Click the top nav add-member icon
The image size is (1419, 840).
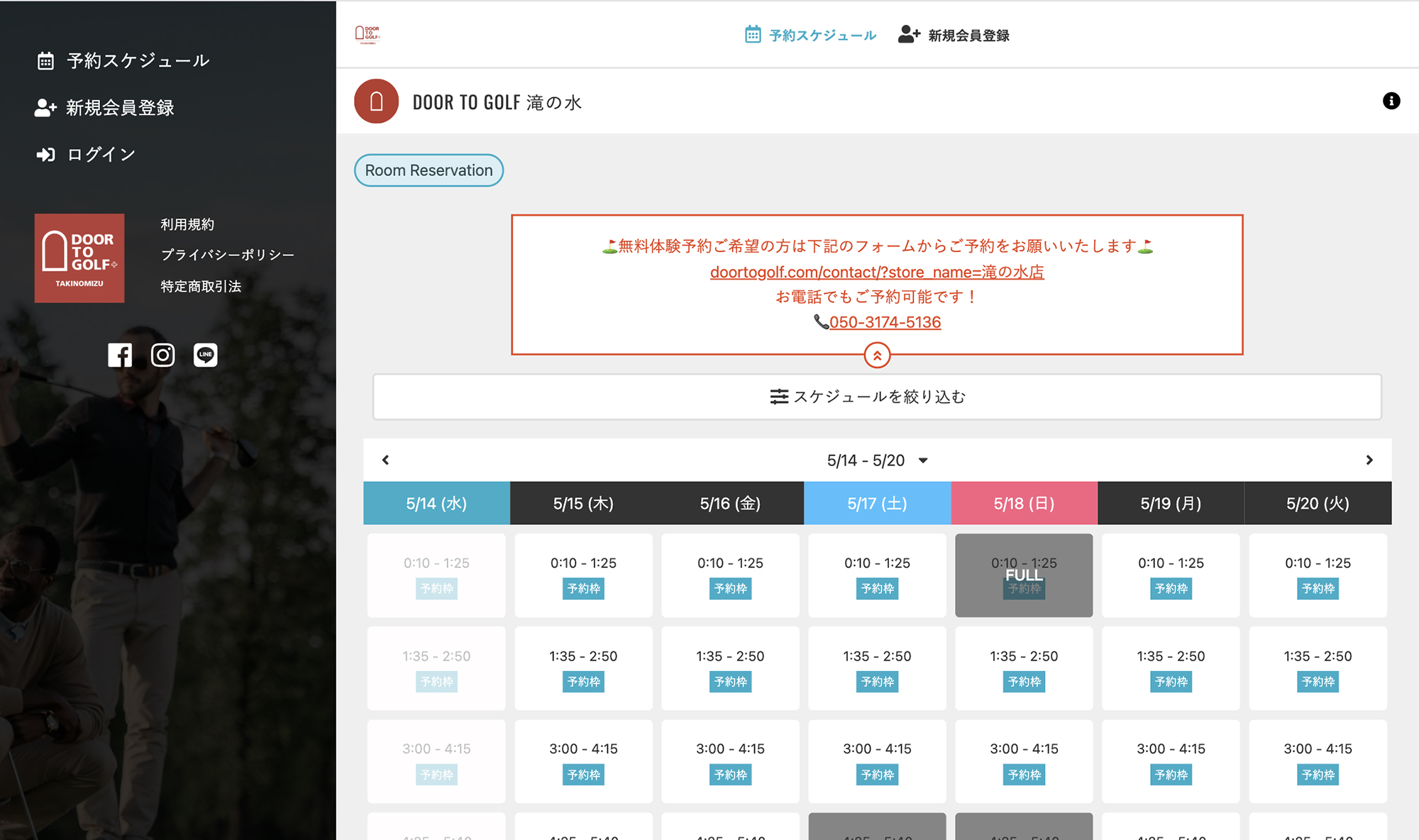(x=909, y=34)
